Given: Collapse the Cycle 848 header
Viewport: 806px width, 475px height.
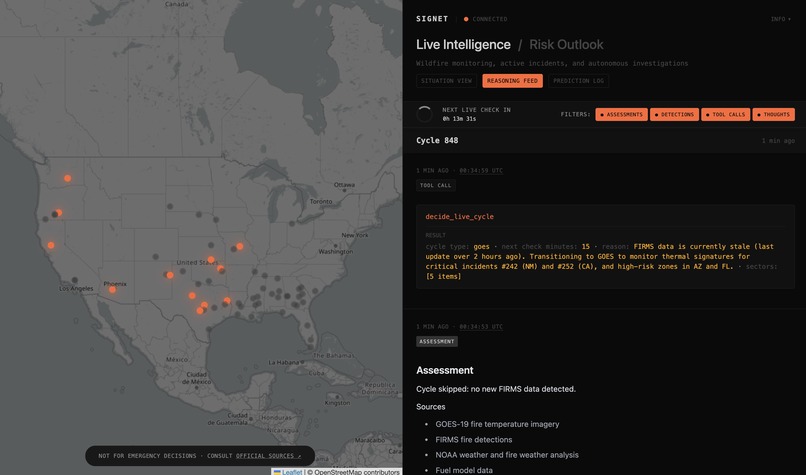Looking at the screenshot, I should (604, 140).
